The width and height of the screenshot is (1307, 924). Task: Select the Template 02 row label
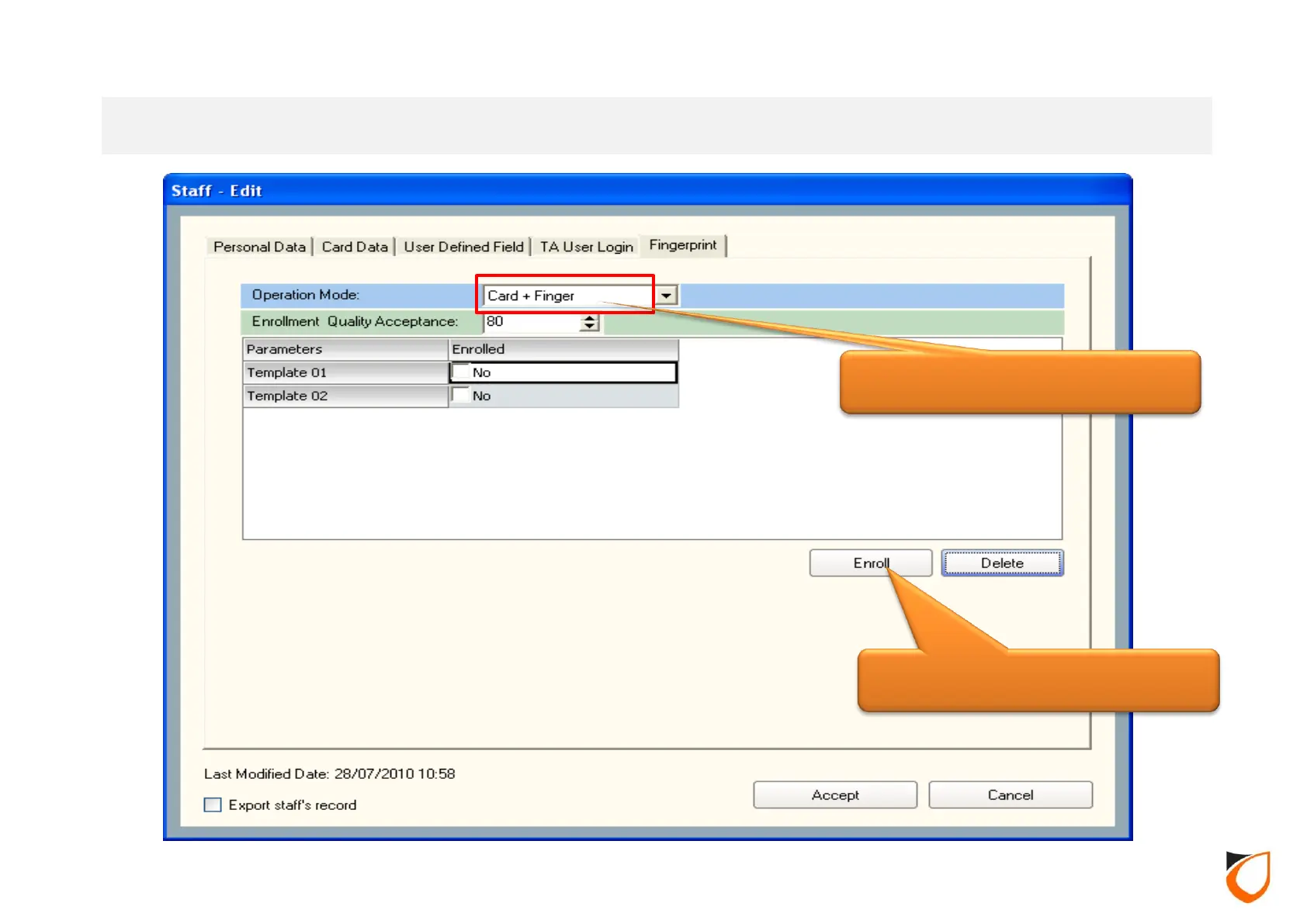click(x=346, y=396)
